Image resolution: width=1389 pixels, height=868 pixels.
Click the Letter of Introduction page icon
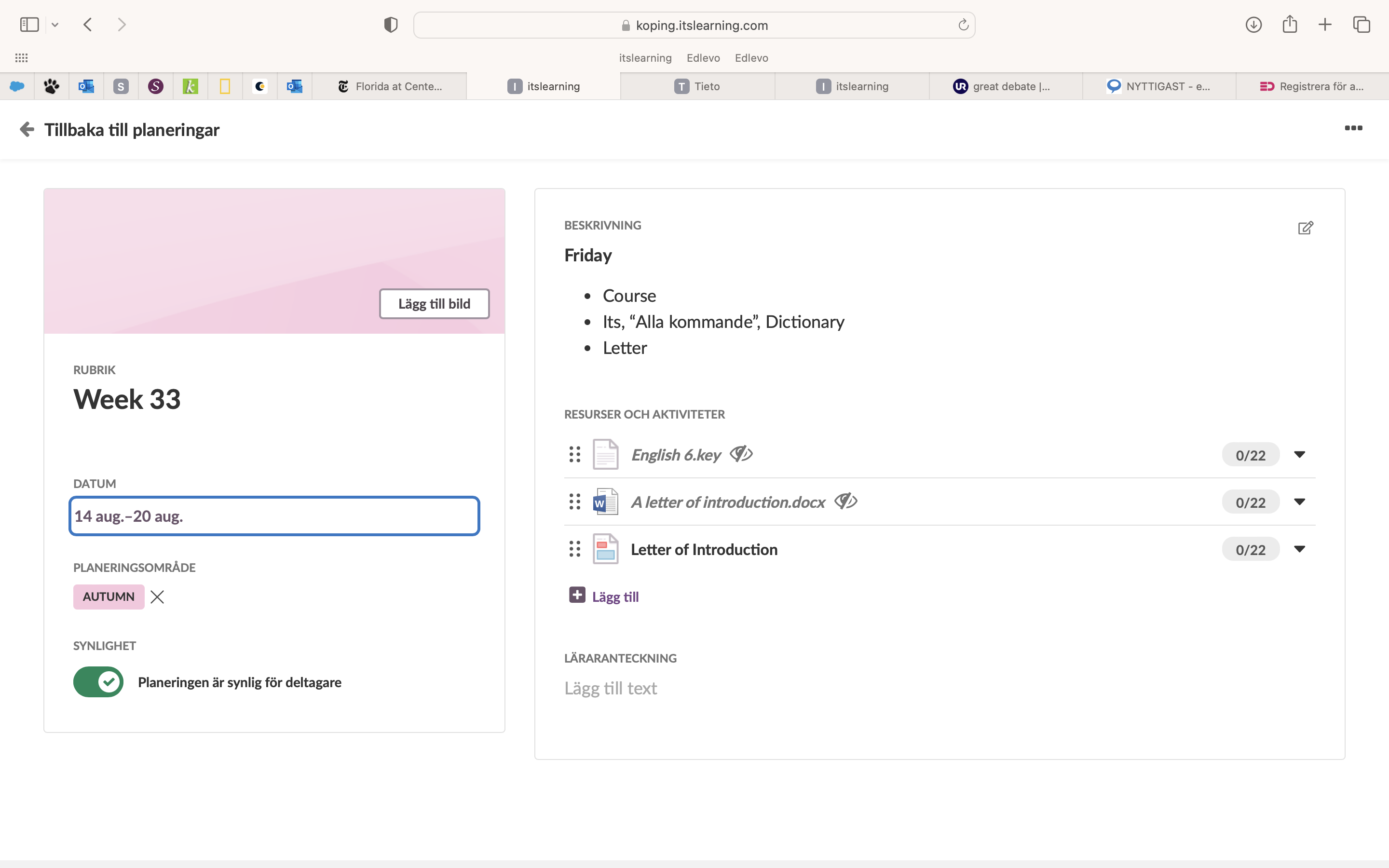605,549
